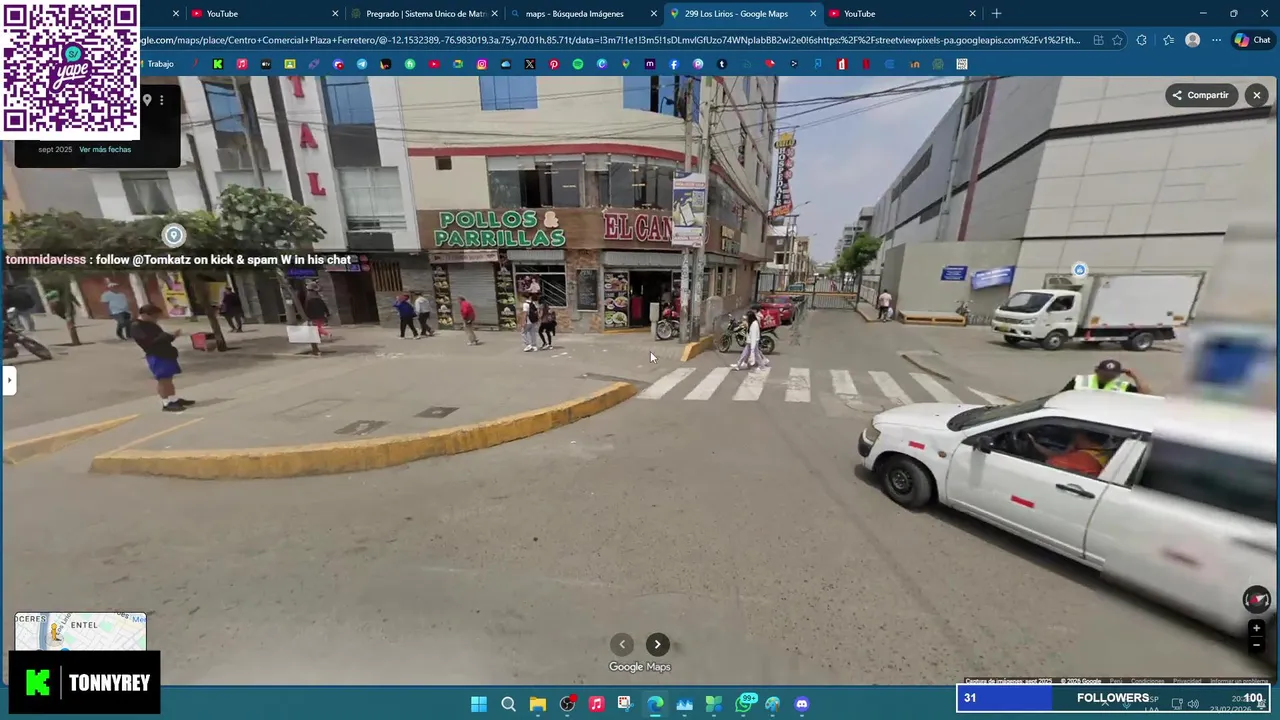1280x720 pixels.
Task: Expand the collapsed side panel arrow
Action: coord(8,380)
